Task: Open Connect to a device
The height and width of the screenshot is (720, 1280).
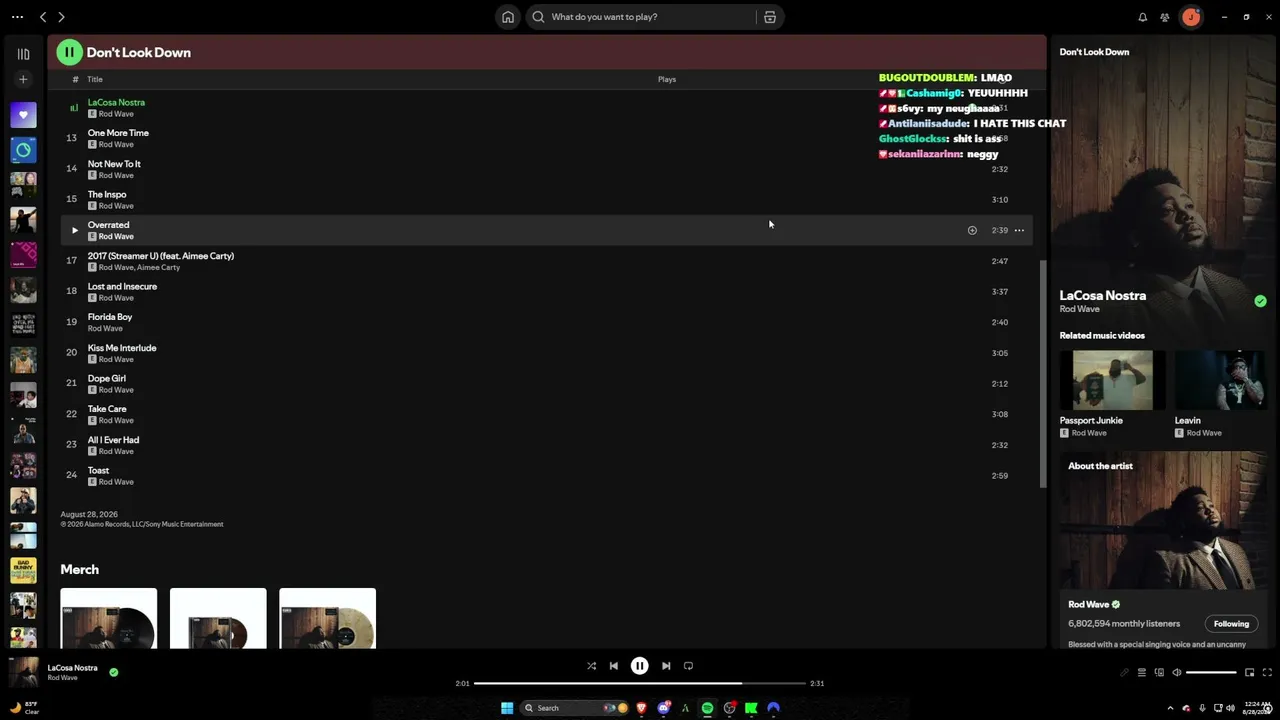Action: 1159,672
